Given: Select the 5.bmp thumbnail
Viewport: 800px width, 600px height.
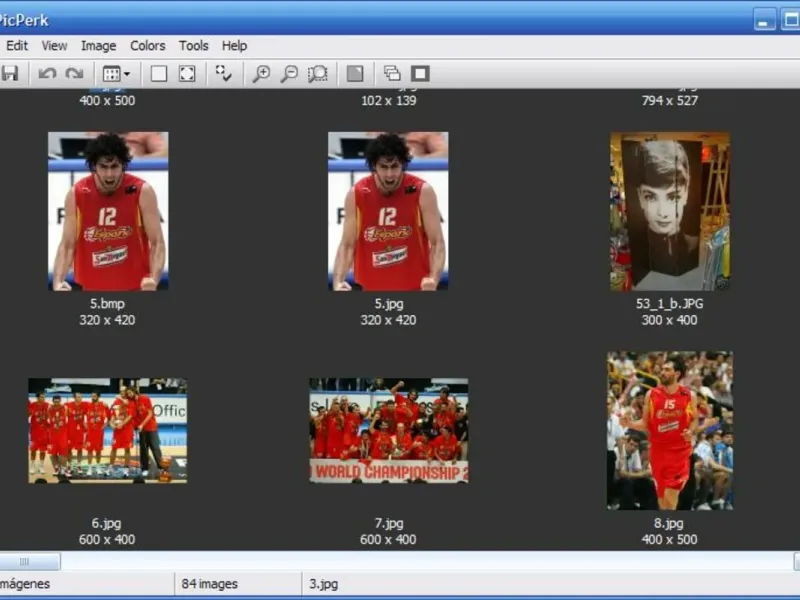Looking at the screenshot, I should click(108, 211).
